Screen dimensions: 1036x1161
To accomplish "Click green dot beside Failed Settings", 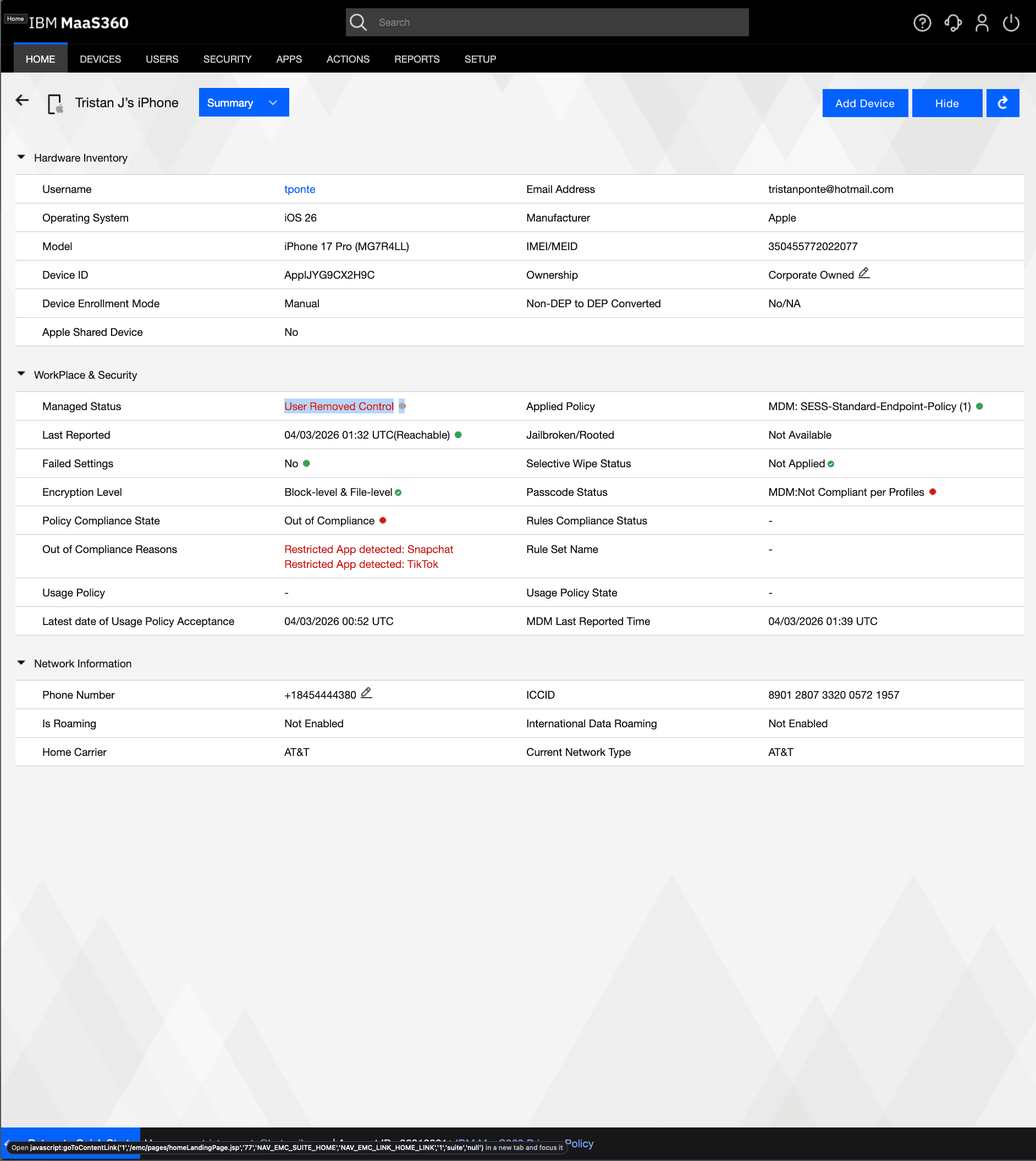I will click(306, 463).
